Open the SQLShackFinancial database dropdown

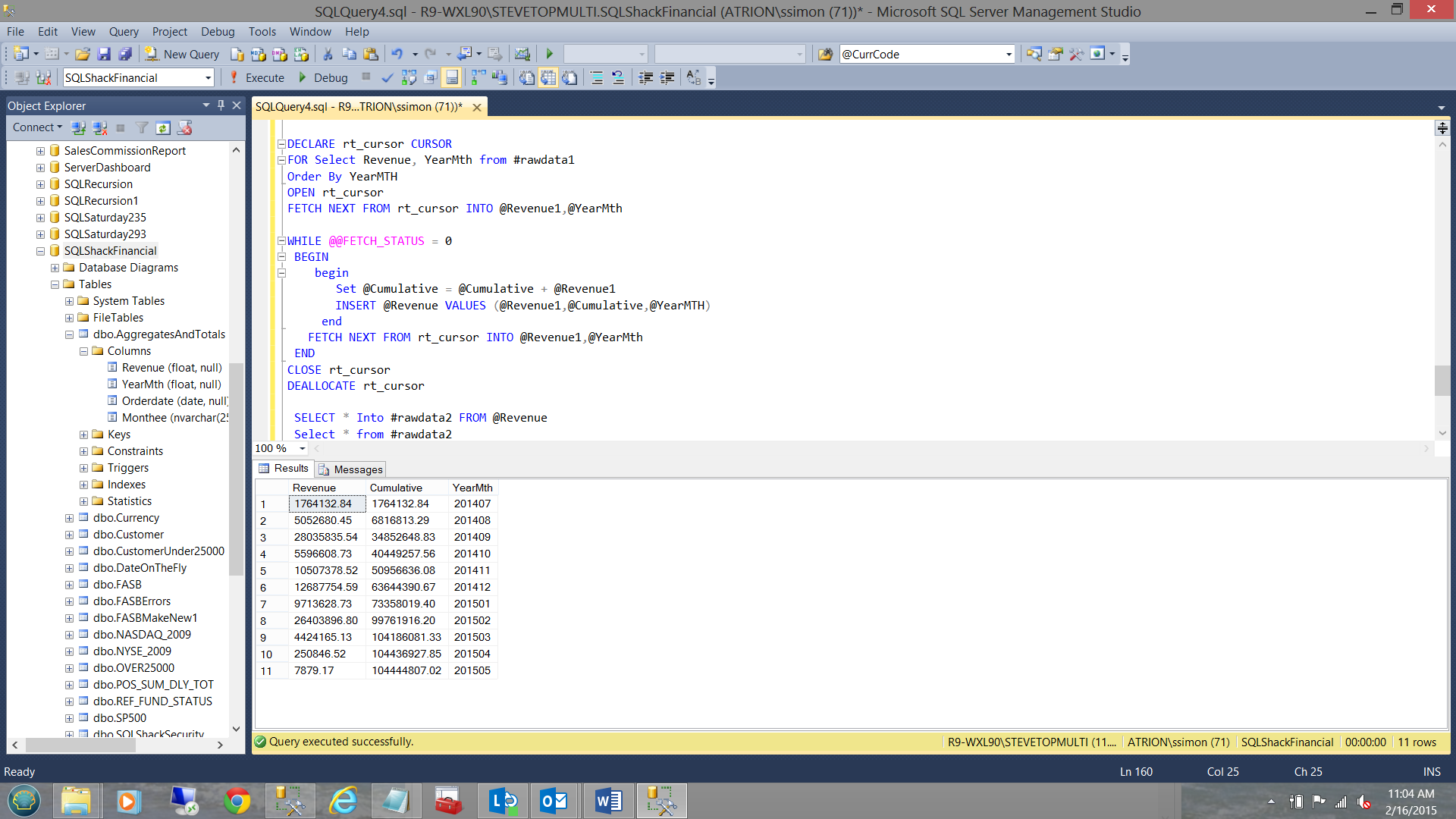pyautogui.click(x=208, y=78)
